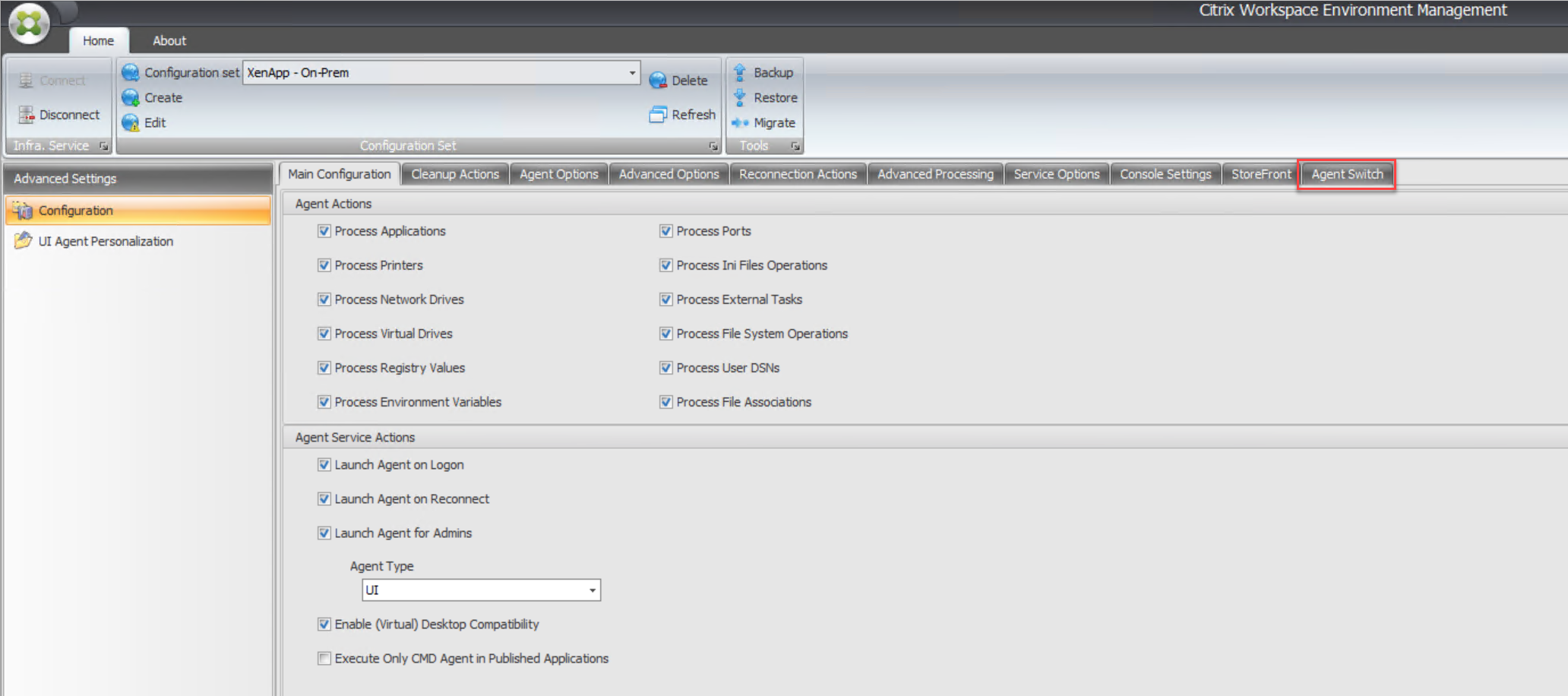Uncheck Process File System Operations

click(666, 334)
